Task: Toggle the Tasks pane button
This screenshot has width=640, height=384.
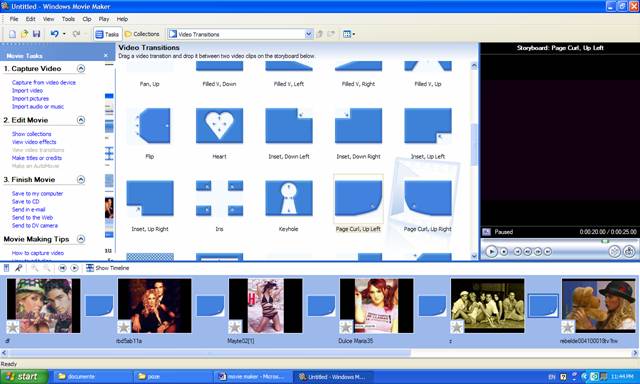Action: click(x=107, y=34)
